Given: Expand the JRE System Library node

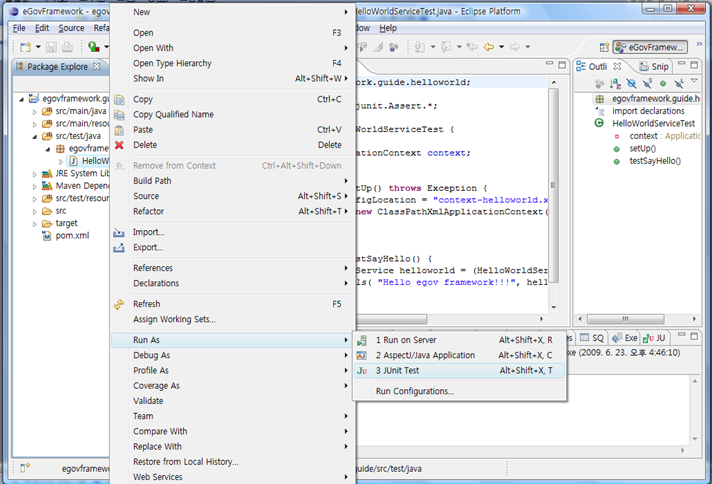Looking at the screenshot, I should coord(33,174).
